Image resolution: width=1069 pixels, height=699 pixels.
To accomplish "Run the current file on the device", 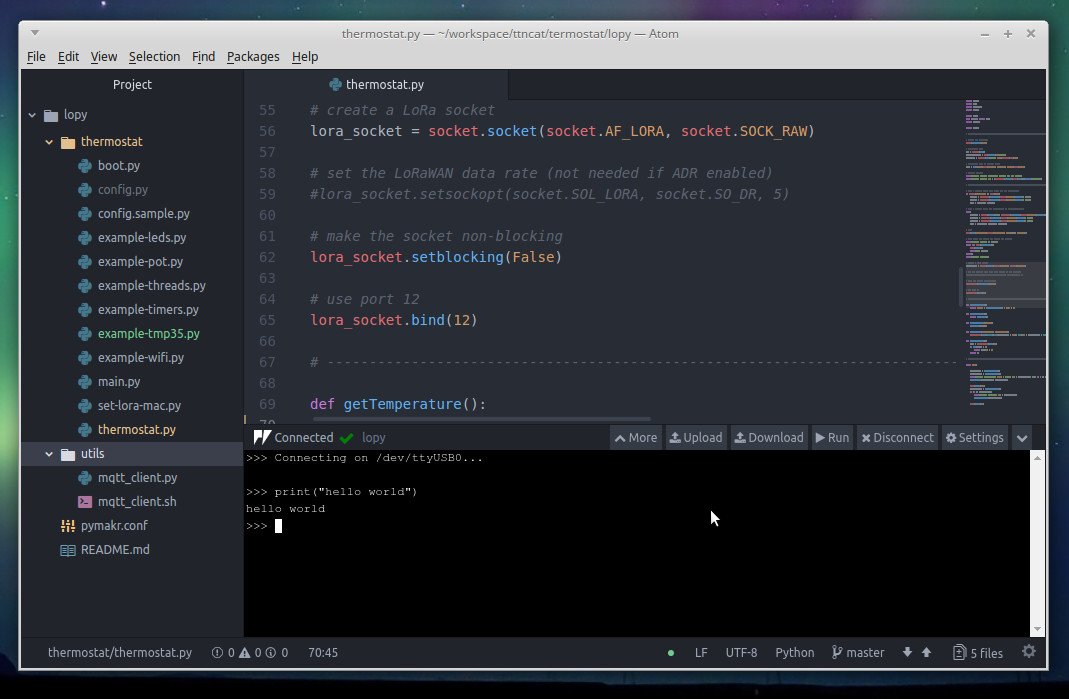I will point(832,438).
